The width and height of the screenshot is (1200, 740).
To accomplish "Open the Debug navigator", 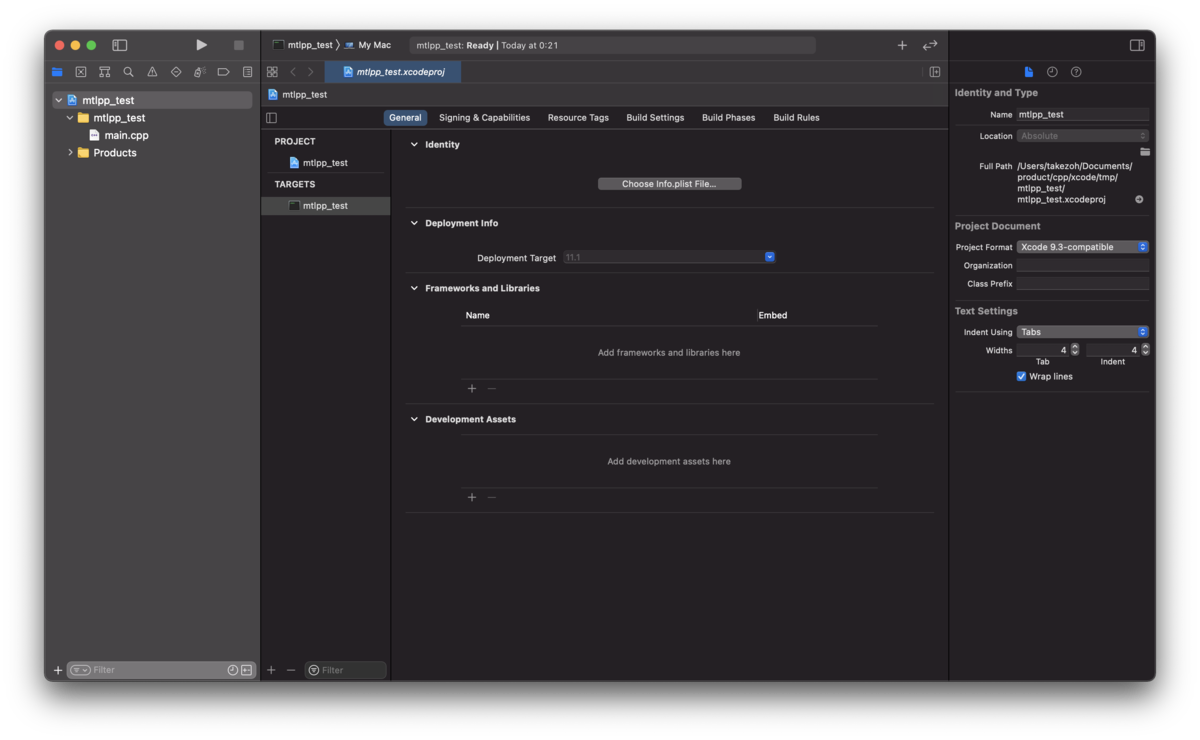I will click(x=200, y=72).
